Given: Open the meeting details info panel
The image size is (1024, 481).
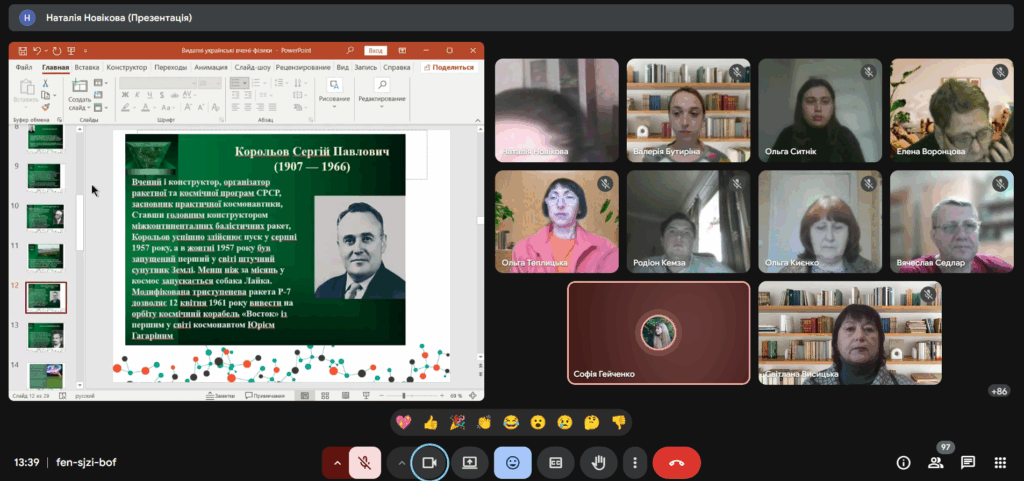Looking at the screenshot, I should (903, 463).
